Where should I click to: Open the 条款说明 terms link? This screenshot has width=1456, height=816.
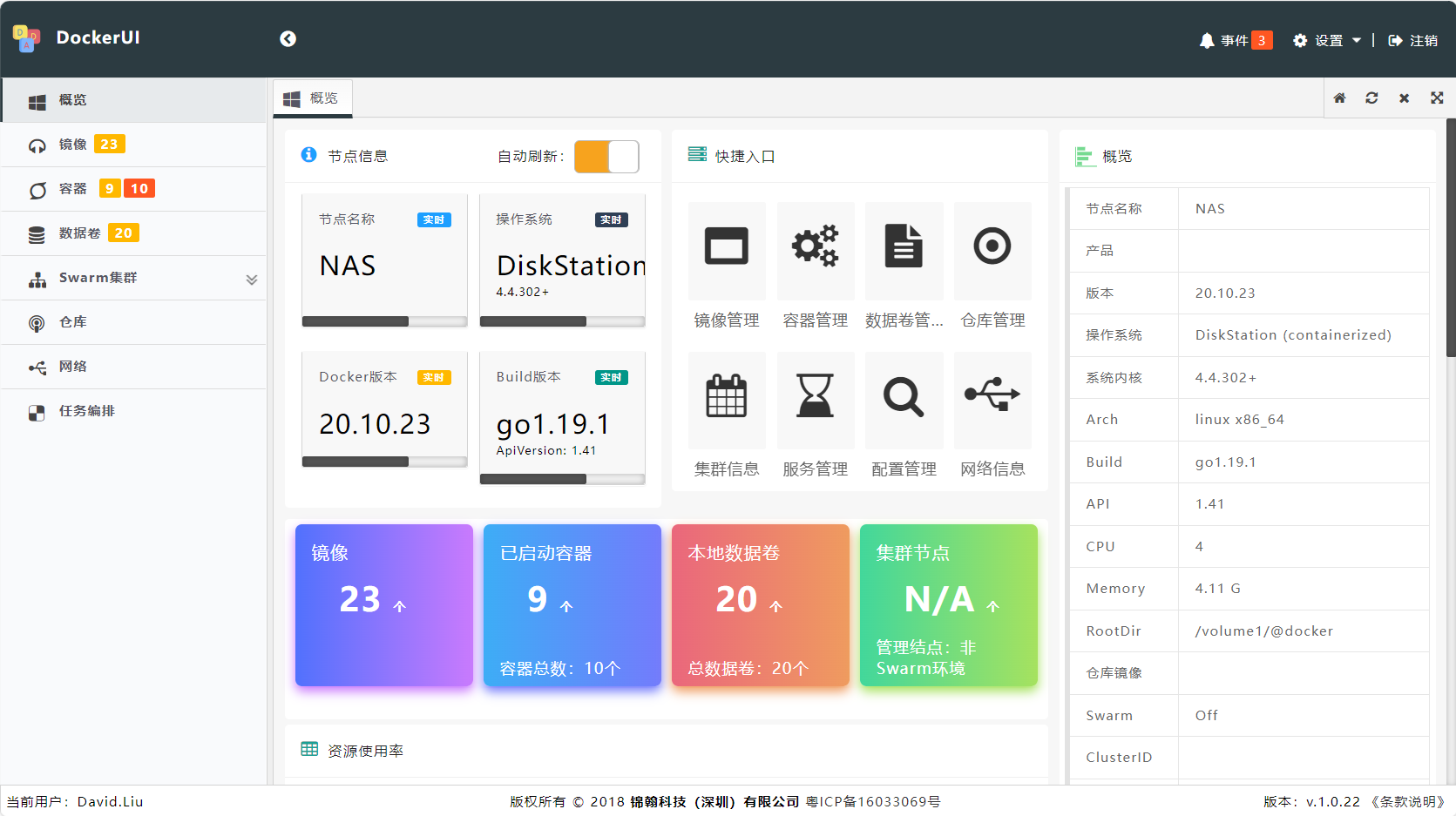(1408, 801)
